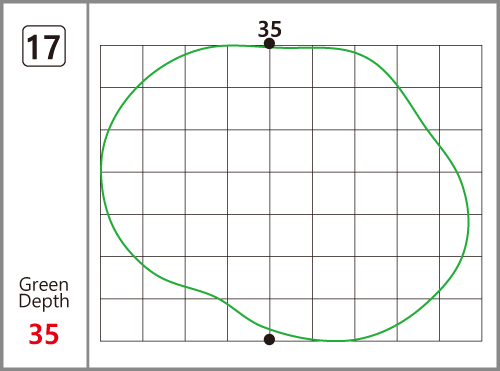Select the black dot at the green's top
Viewport: 500px width, 371px height.
click(x=269, y=43)
